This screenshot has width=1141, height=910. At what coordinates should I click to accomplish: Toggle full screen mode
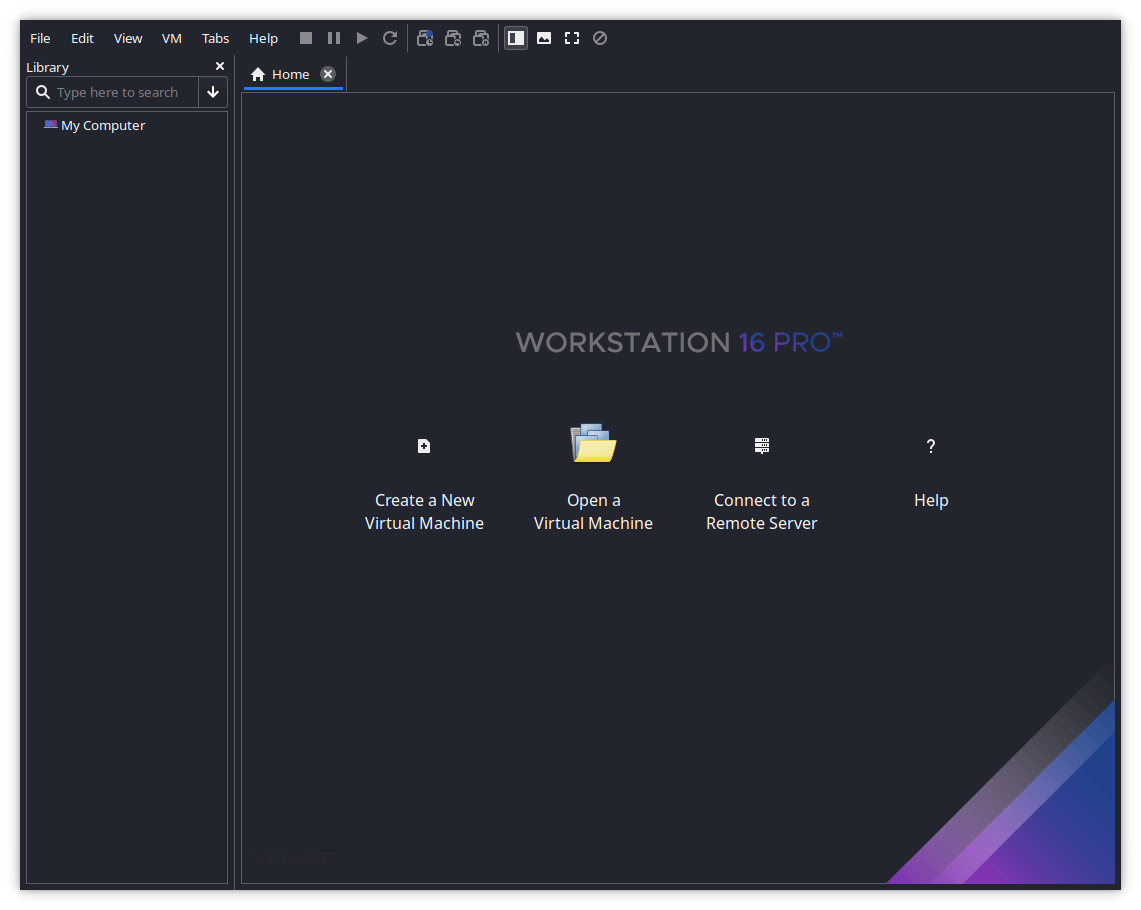[571, 38]
